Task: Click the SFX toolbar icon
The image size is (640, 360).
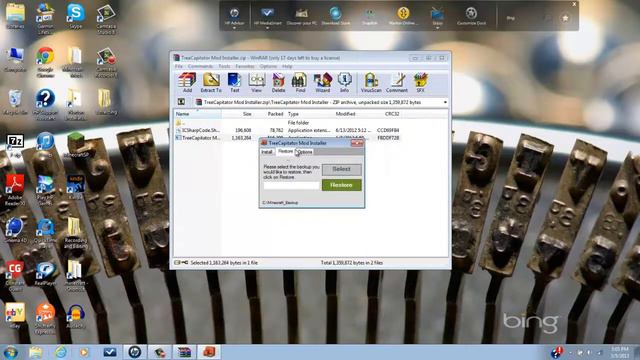Action: click(x=420, y=82)
